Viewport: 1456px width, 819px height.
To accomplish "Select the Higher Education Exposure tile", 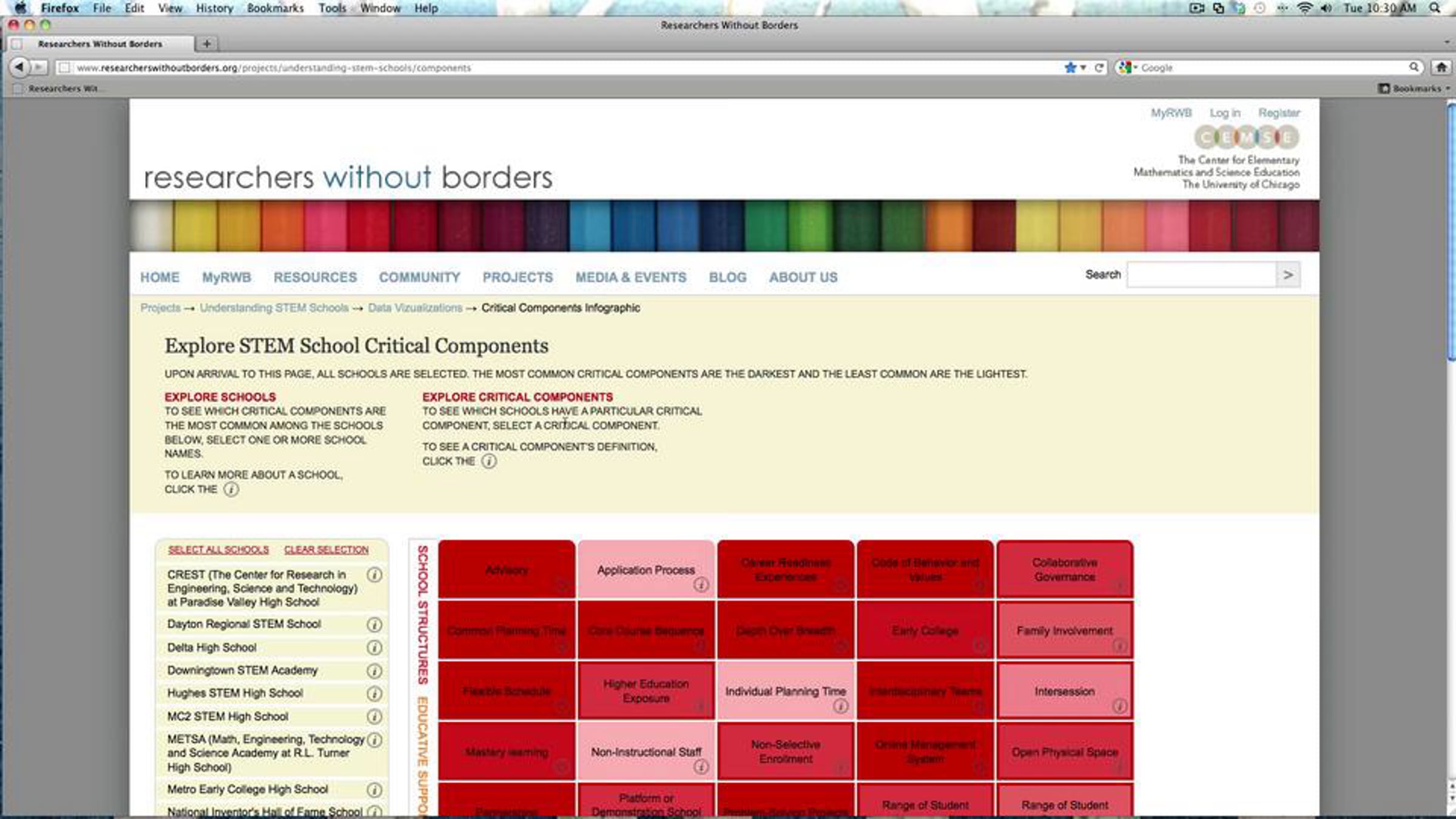I will (x=646, y=690).
